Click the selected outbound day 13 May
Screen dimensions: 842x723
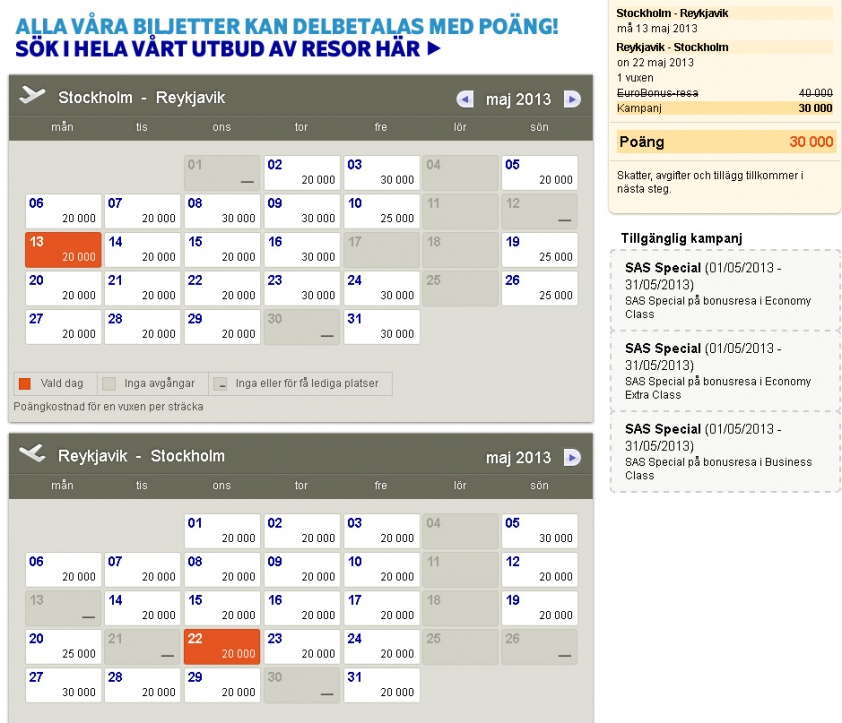(63, 250)
